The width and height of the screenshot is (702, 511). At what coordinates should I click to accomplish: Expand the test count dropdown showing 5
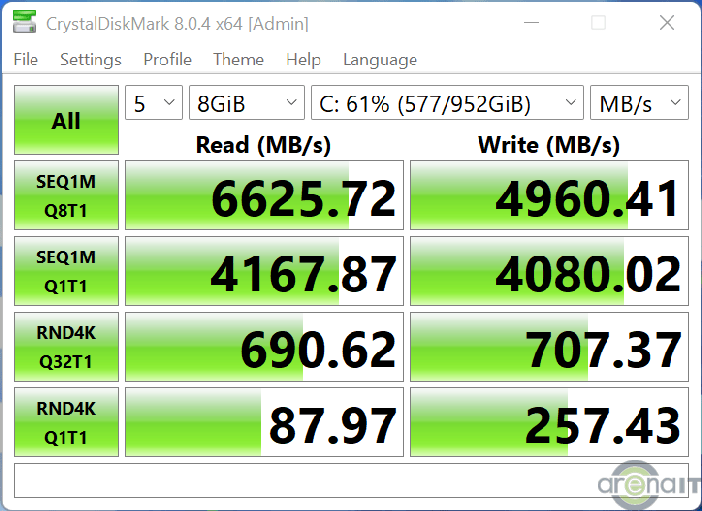click(153, 103)
